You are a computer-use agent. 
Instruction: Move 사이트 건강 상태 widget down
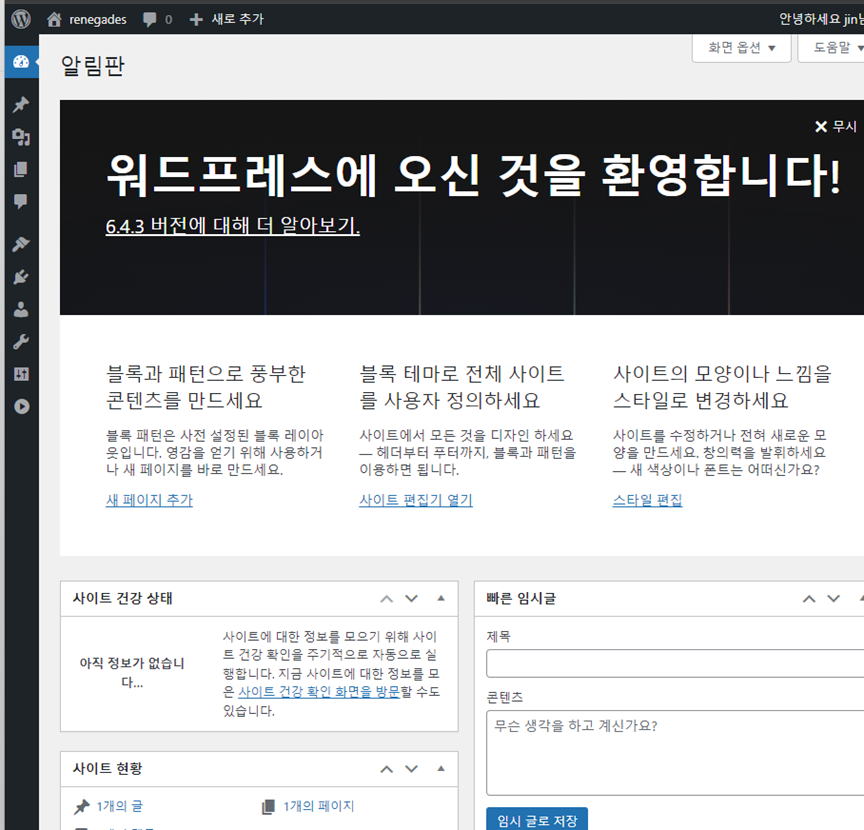pyautogui.click(x=412, y=599)
